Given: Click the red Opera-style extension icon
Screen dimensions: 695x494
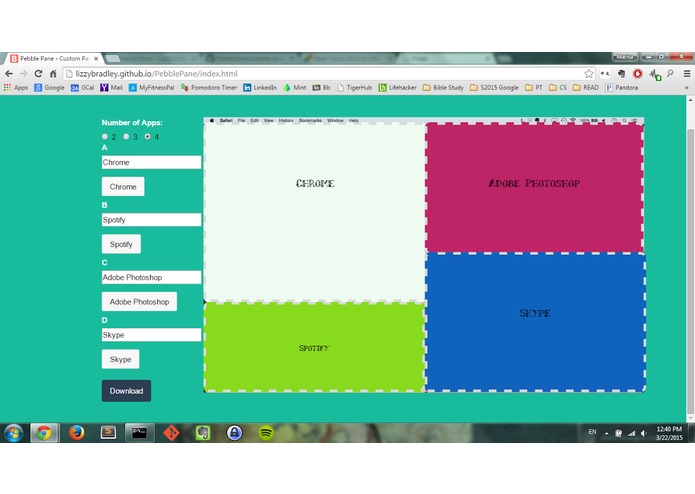Looking at the screenshot, I should (x=637, y=74).
